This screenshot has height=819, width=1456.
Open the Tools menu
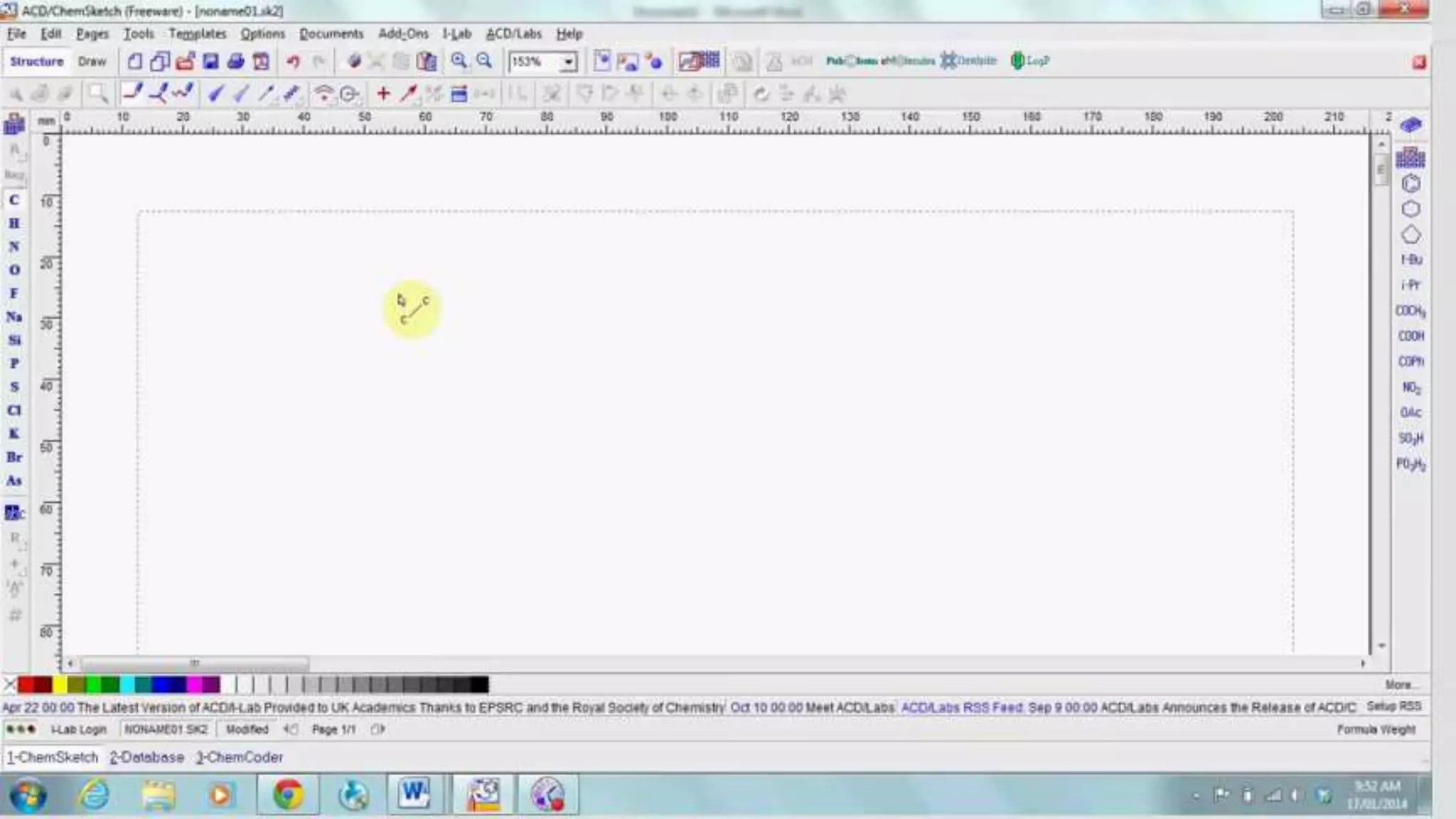click(138, 33)
